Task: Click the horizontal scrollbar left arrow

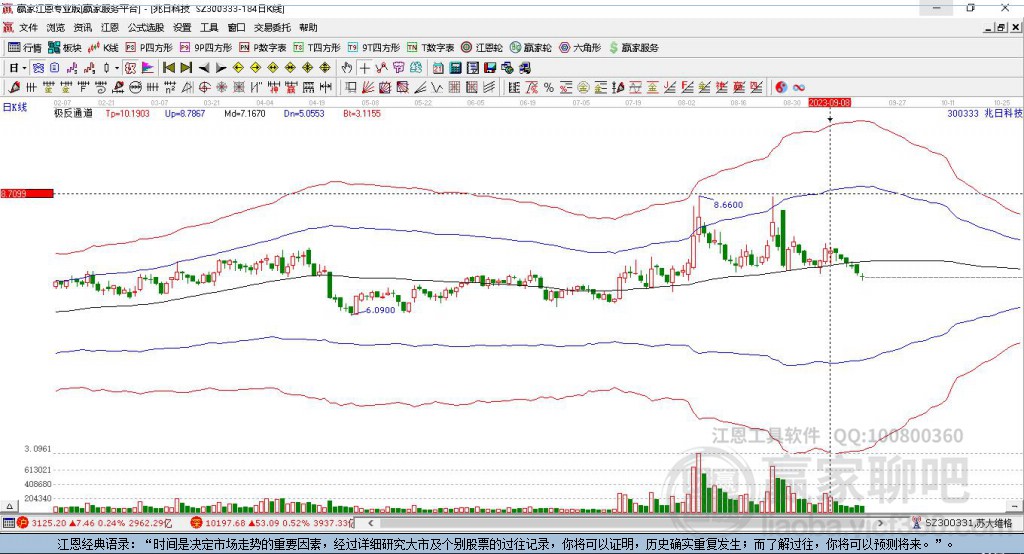Action: pyautogui.click(x=370, y=523)
